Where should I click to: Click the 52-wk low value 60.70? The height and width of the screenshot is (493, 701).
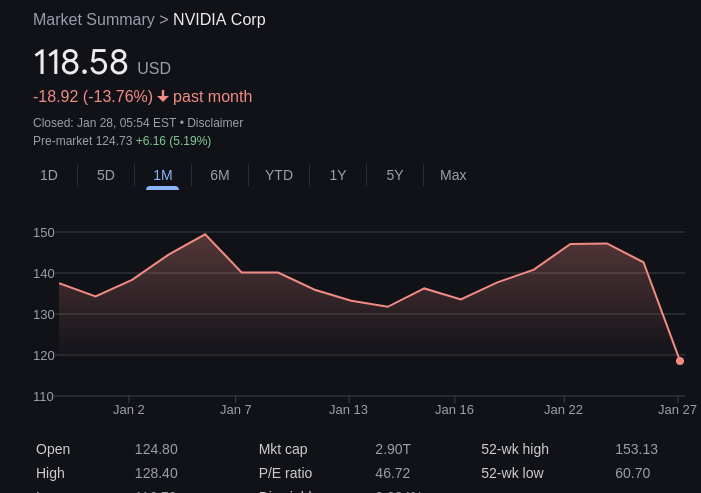(633, 473)
